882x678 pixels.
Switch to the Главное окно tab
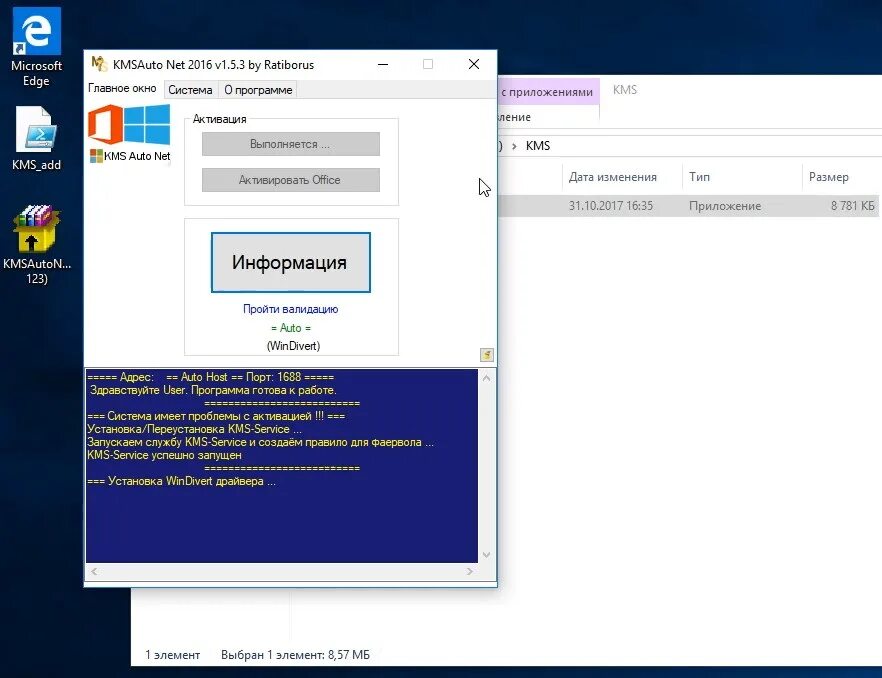(122, 88)
